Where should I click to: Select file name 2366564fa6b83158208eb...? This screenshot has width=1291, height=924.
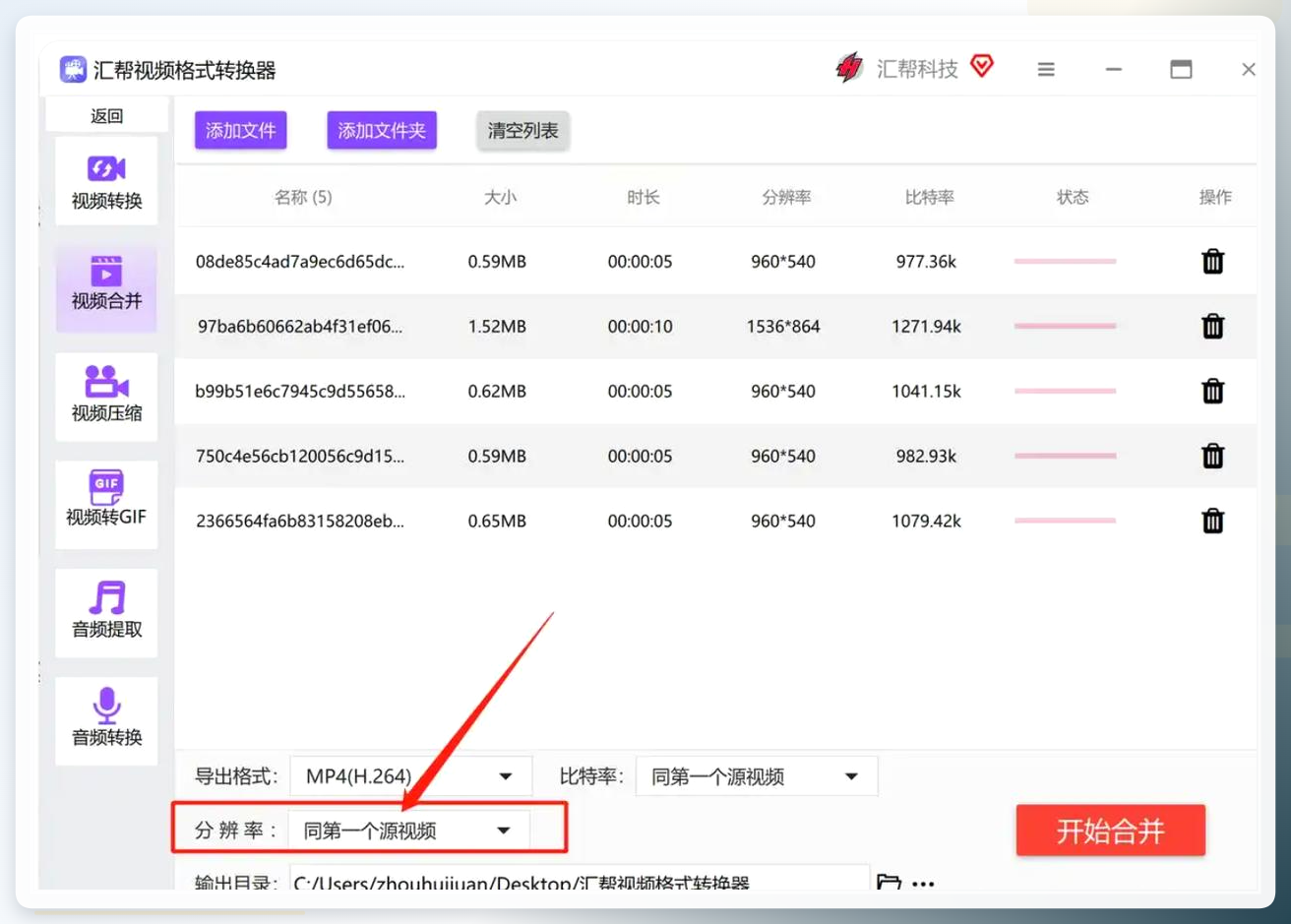[300, 521]
